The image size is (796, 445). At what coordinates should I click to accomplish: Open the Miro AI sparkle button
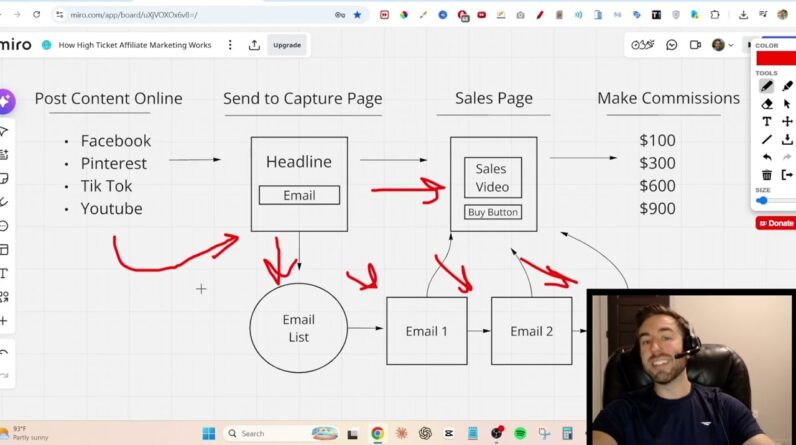click(6, 101)
